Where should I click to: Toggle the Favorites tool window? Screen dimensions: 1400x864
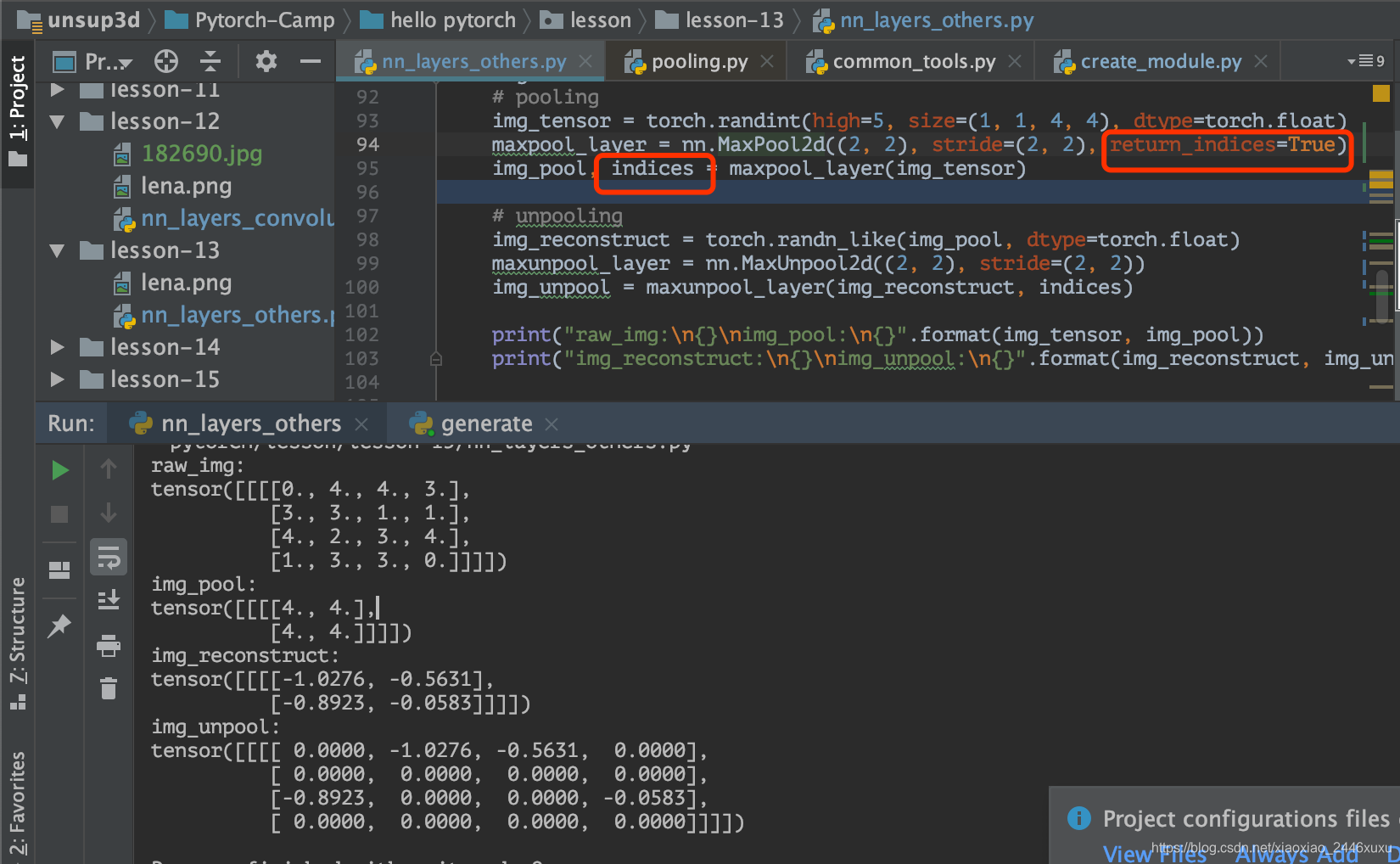pyautogui.click(x=18, y=803)
